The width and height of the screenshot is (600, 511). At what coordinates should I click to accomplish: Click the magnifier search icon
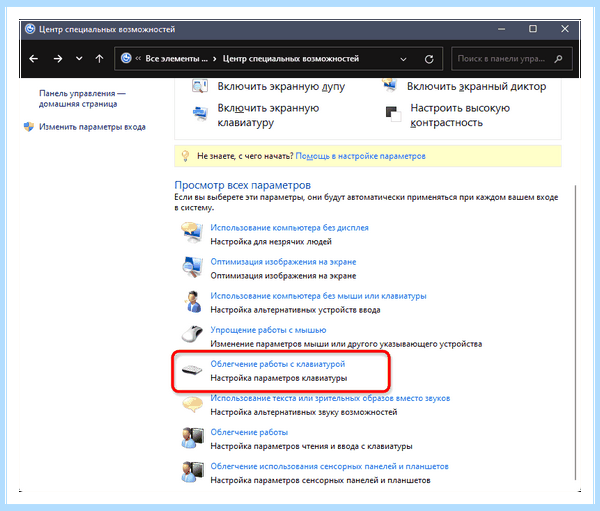(558, 59)
